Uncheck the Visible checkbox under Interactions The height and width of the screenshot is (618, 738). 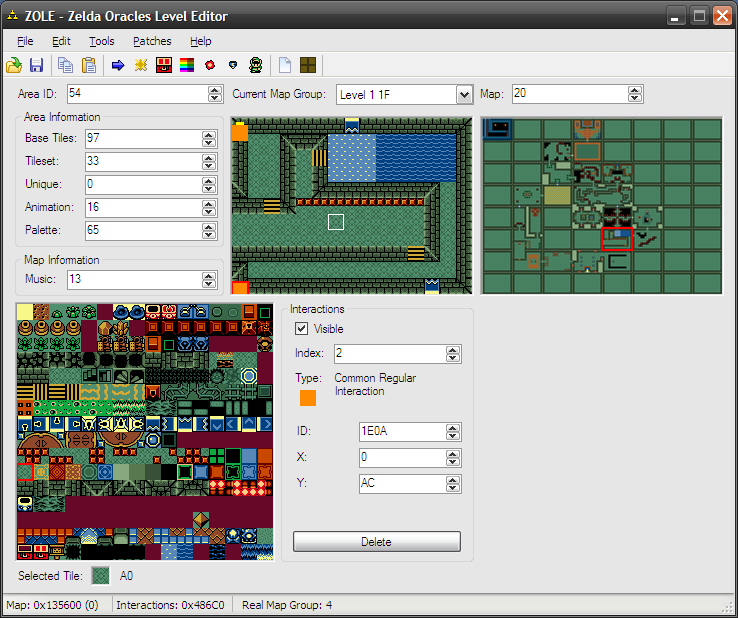click(301, 329)
